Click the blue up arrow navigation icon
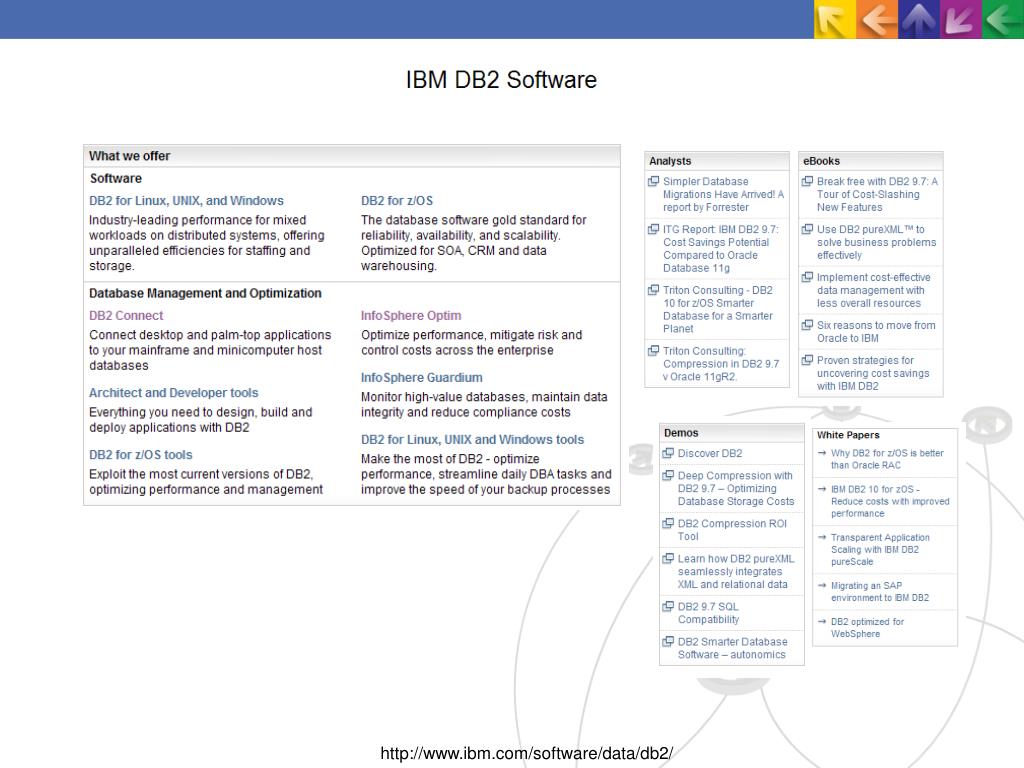The width and height of the screenshot is (1024, 768). click(918, 19)
